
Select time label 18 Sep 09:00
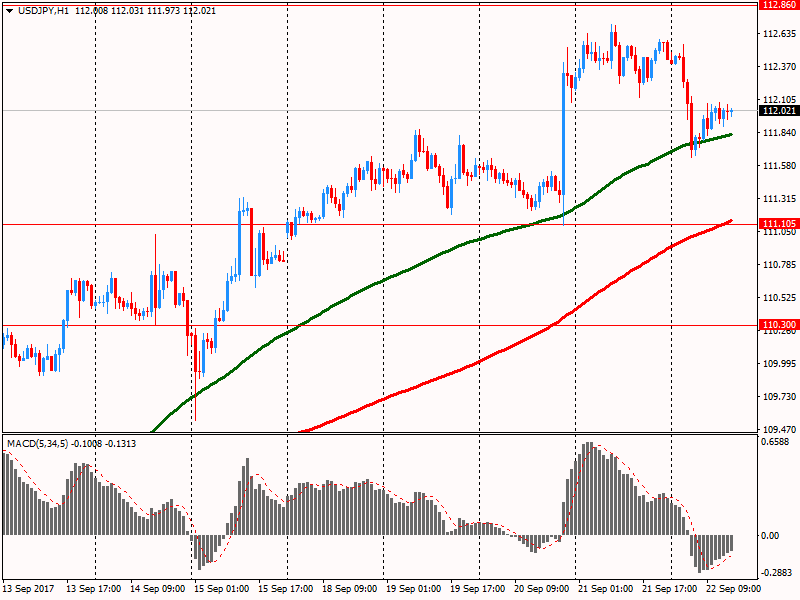[349, 589]
